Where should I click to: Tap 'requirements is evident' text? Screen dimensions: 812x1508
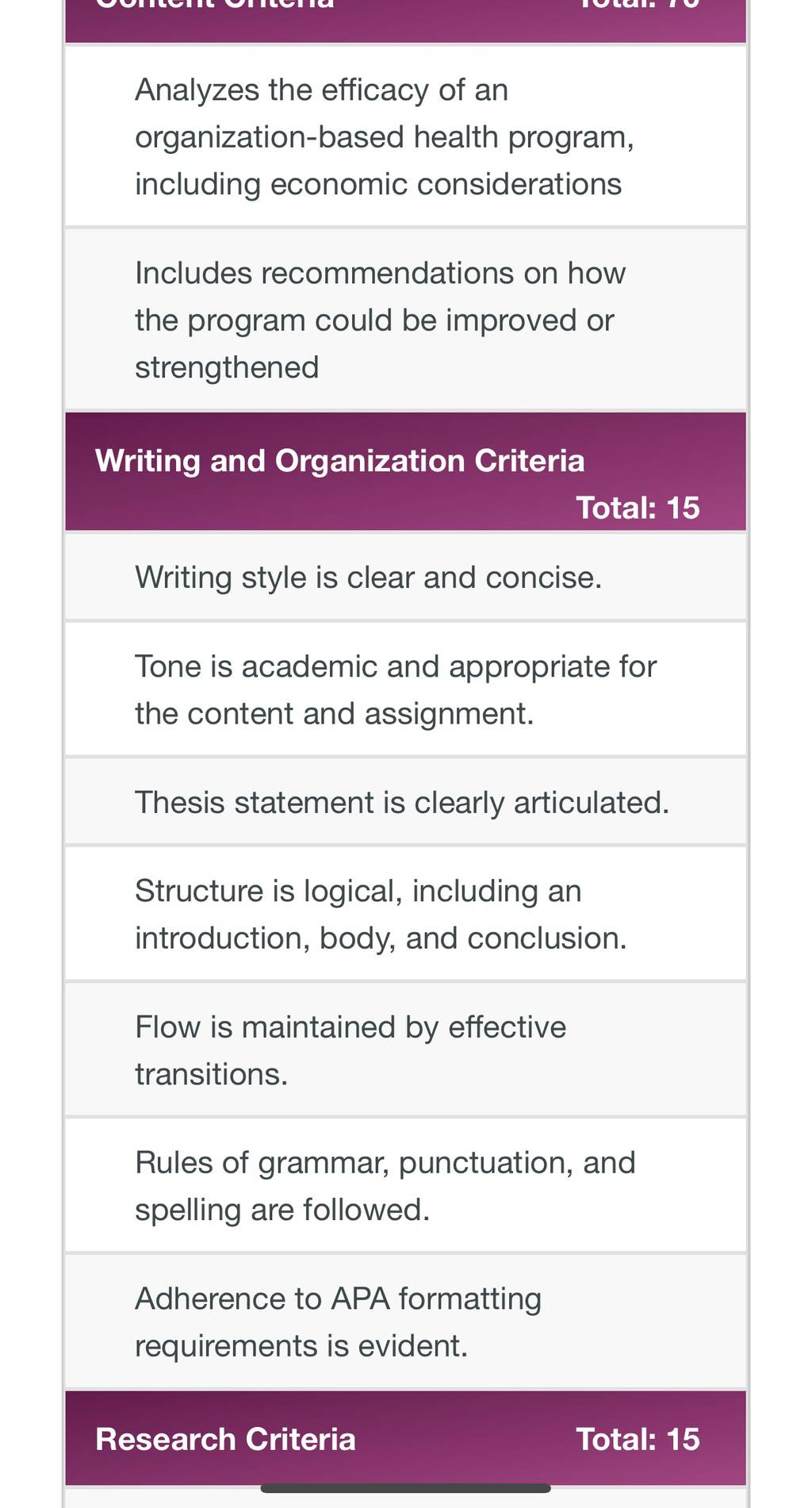click(301, 1346)
